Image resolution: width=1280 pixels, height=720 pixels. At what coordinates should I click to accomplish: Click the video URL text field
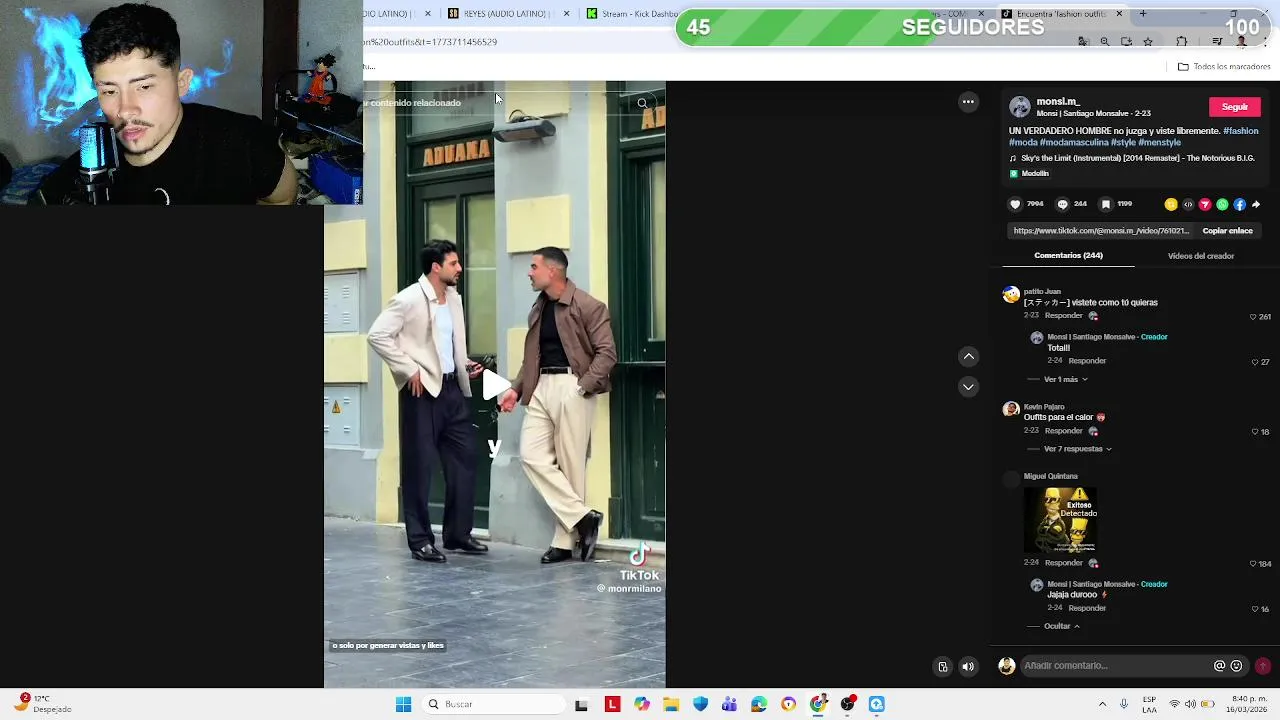coord(1100,231)
